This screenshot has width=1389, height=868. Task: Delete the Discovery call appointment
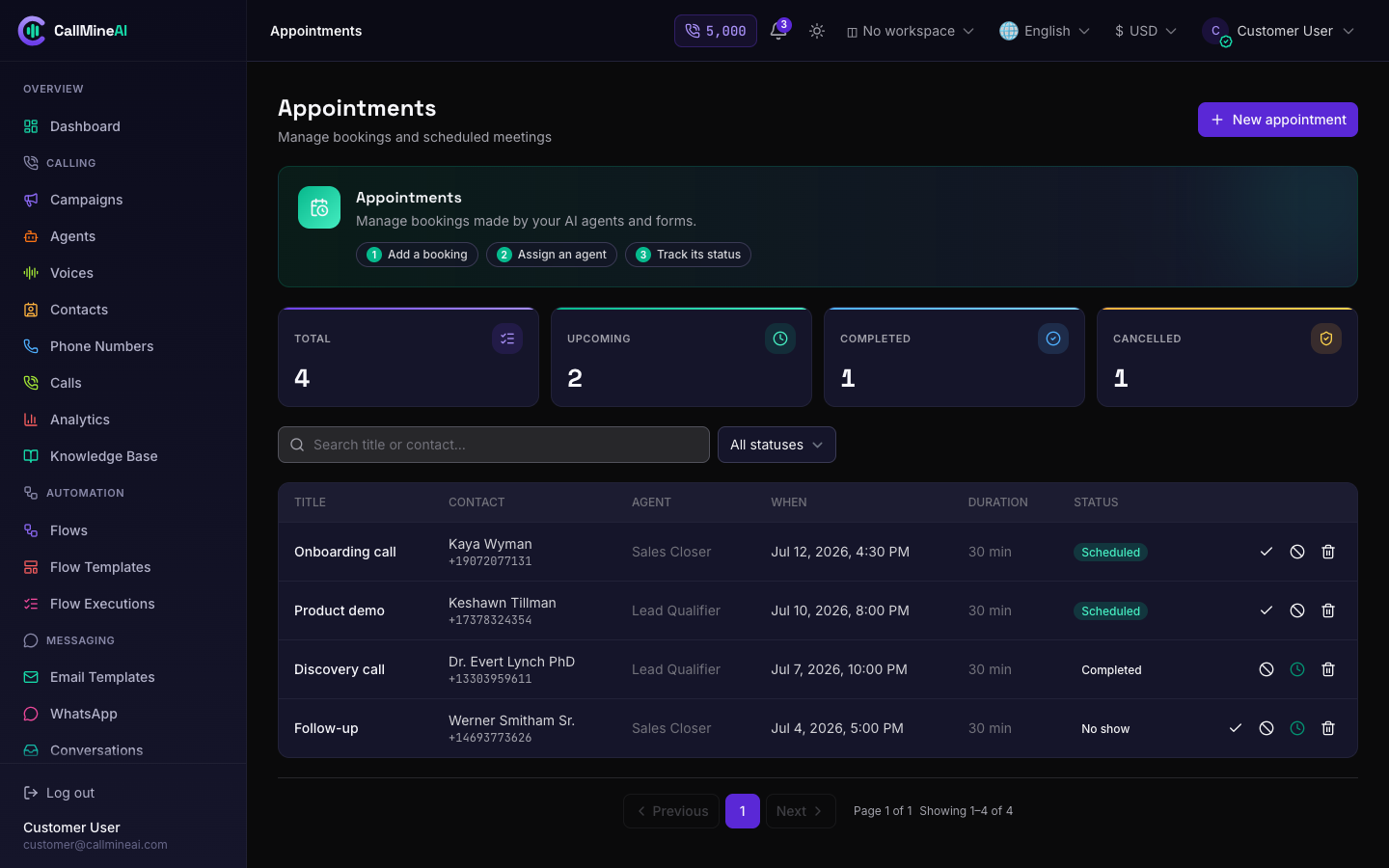[1328, 669]
